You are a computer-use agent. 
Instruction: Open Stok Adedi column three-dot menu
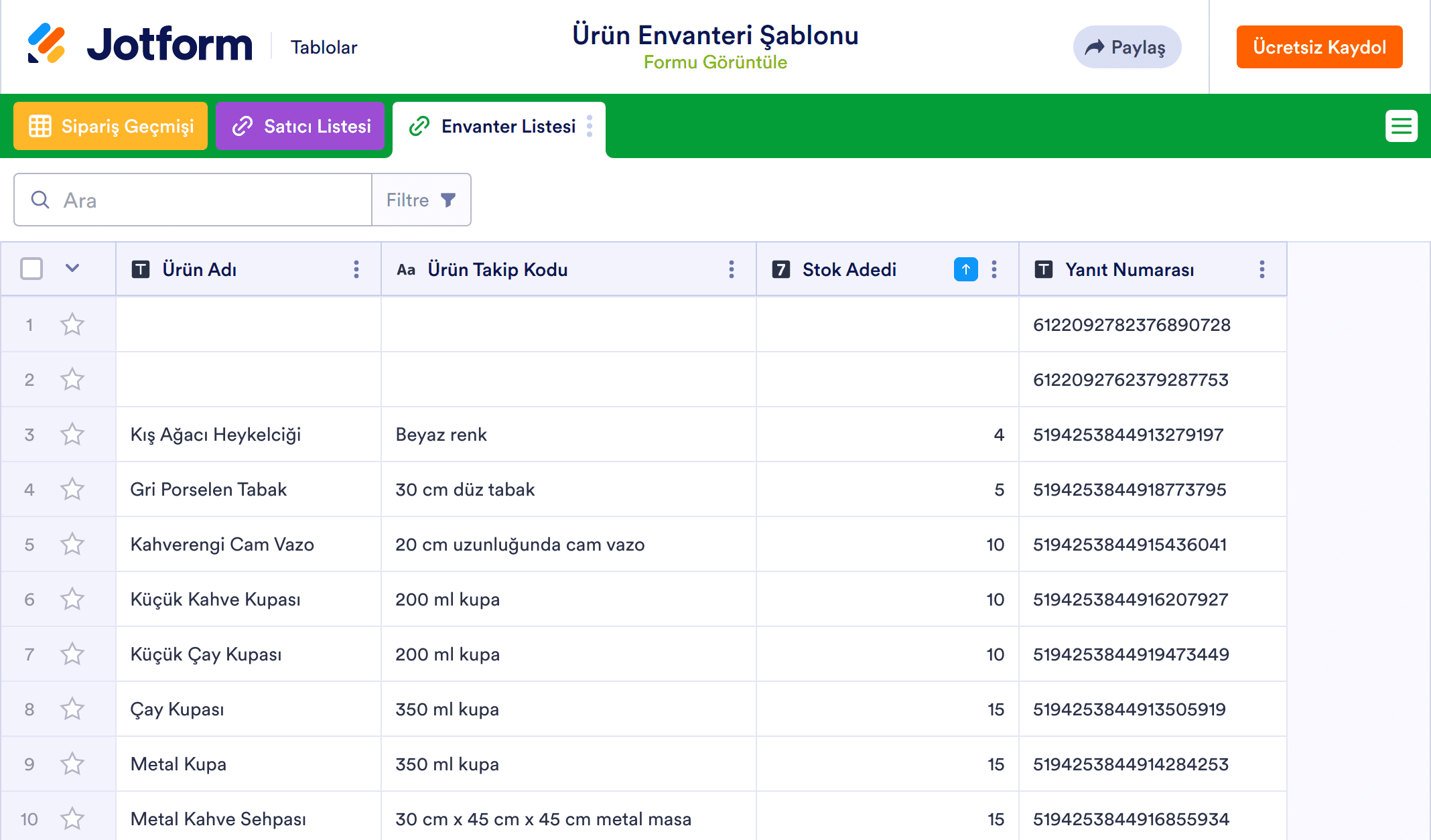pos(994,269)
